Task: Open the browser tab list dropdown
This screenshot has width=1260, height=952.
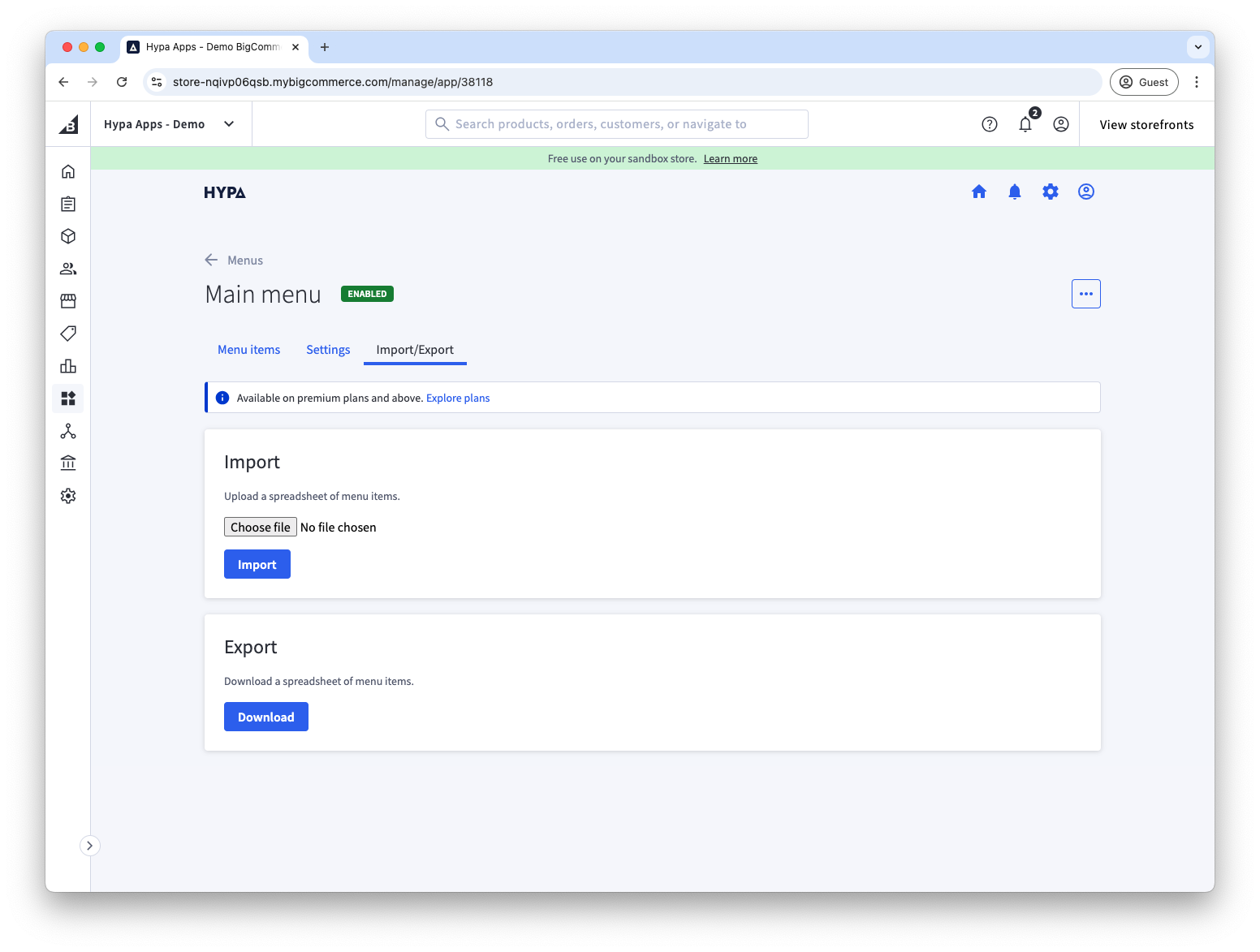Action: pos(1198,47)
